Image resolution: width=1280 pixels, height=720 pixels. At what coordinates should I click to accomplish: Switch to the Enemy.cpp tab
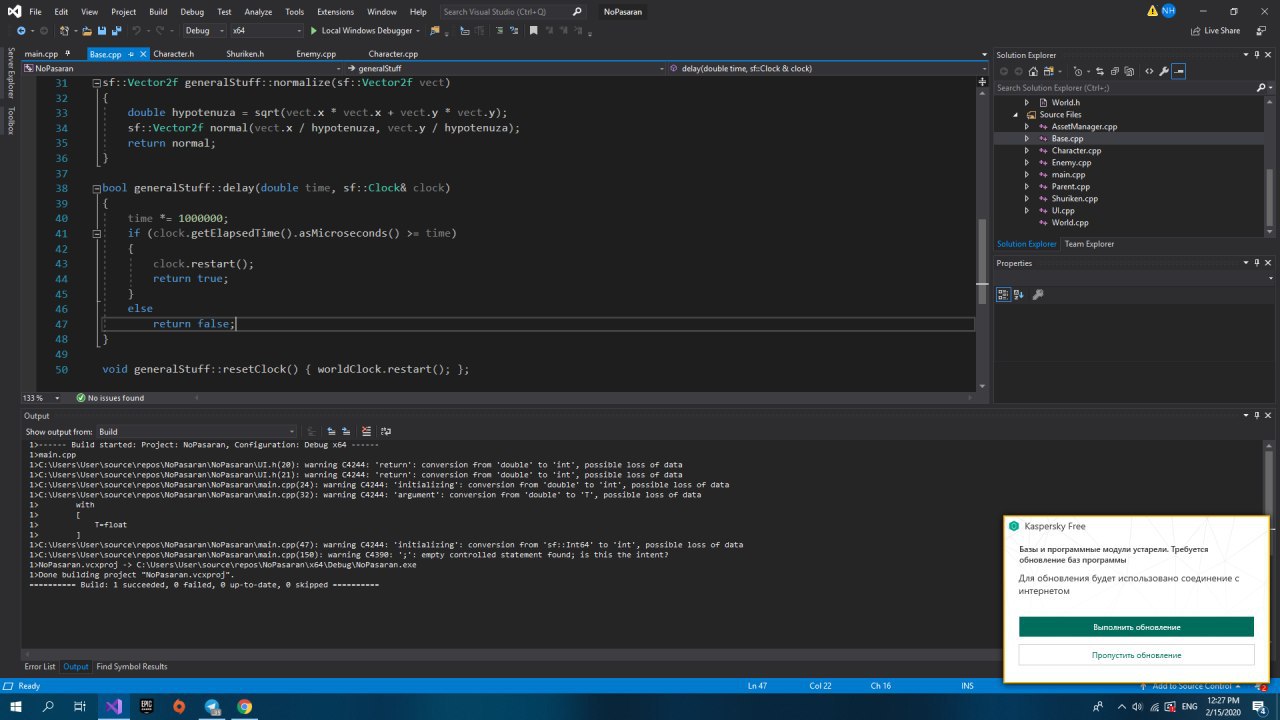point(316,54)
